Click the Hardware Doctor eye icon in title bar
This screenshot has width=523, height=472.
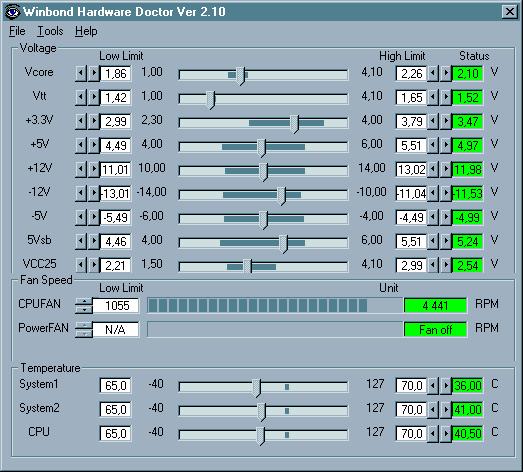tap(13, 12)
